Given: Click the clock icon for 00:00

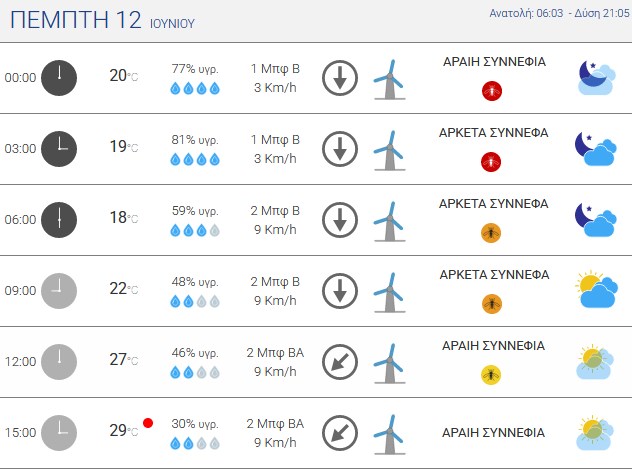Looking at the screenshot, I should point(59,78).
